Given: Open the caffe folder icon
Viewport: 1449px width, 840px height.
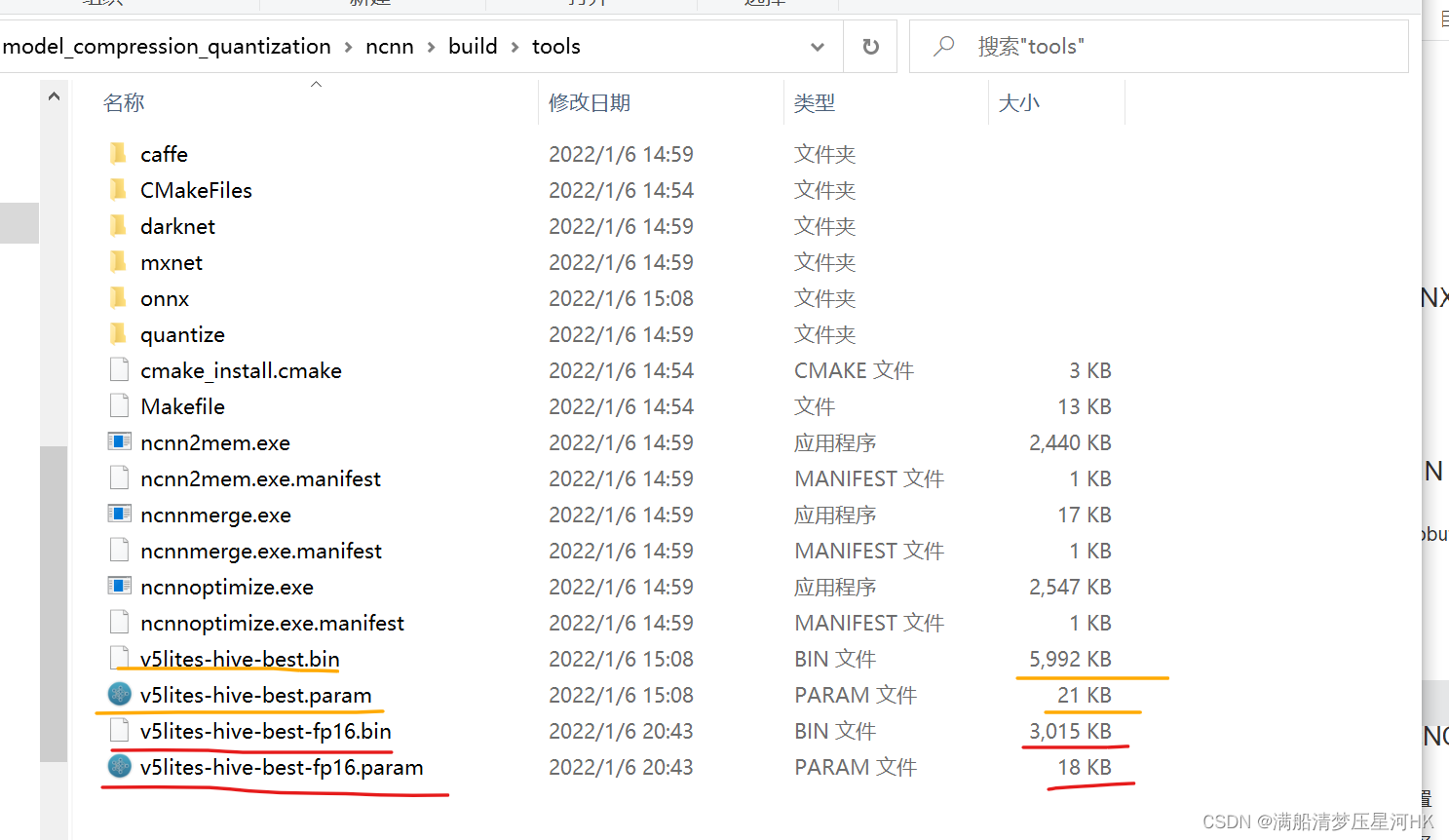Looking at the screenshot, I should coord(118,154).
